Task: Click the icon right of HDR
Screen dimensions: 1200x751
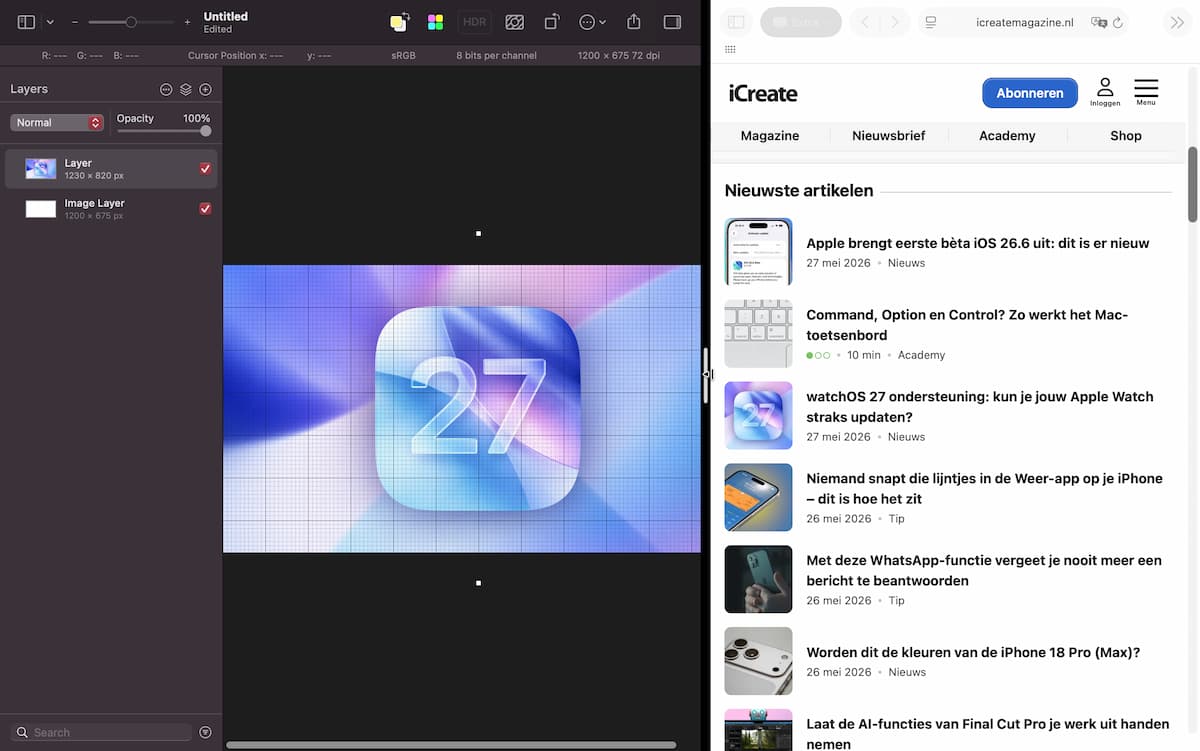Action: point(515,22)
